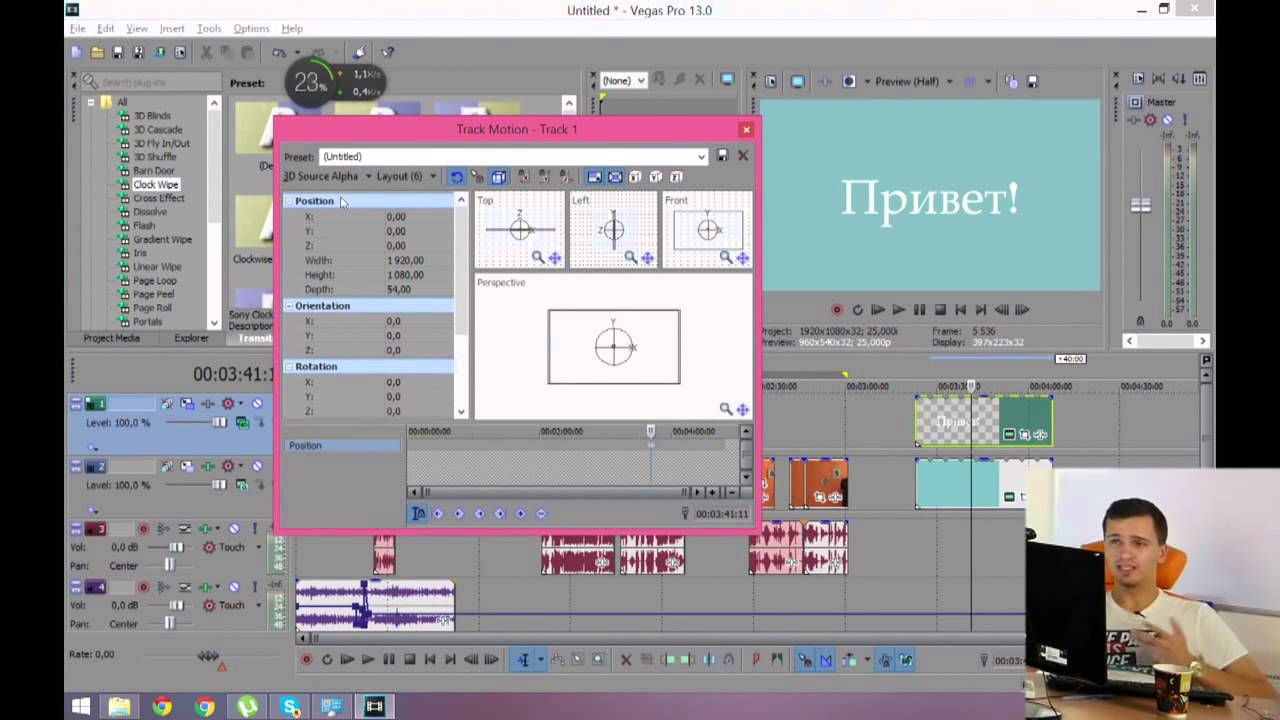This screenshot has height=720, width=1280.
Task: Click the Depth value 54,00
Action: [x=398, y=289]
